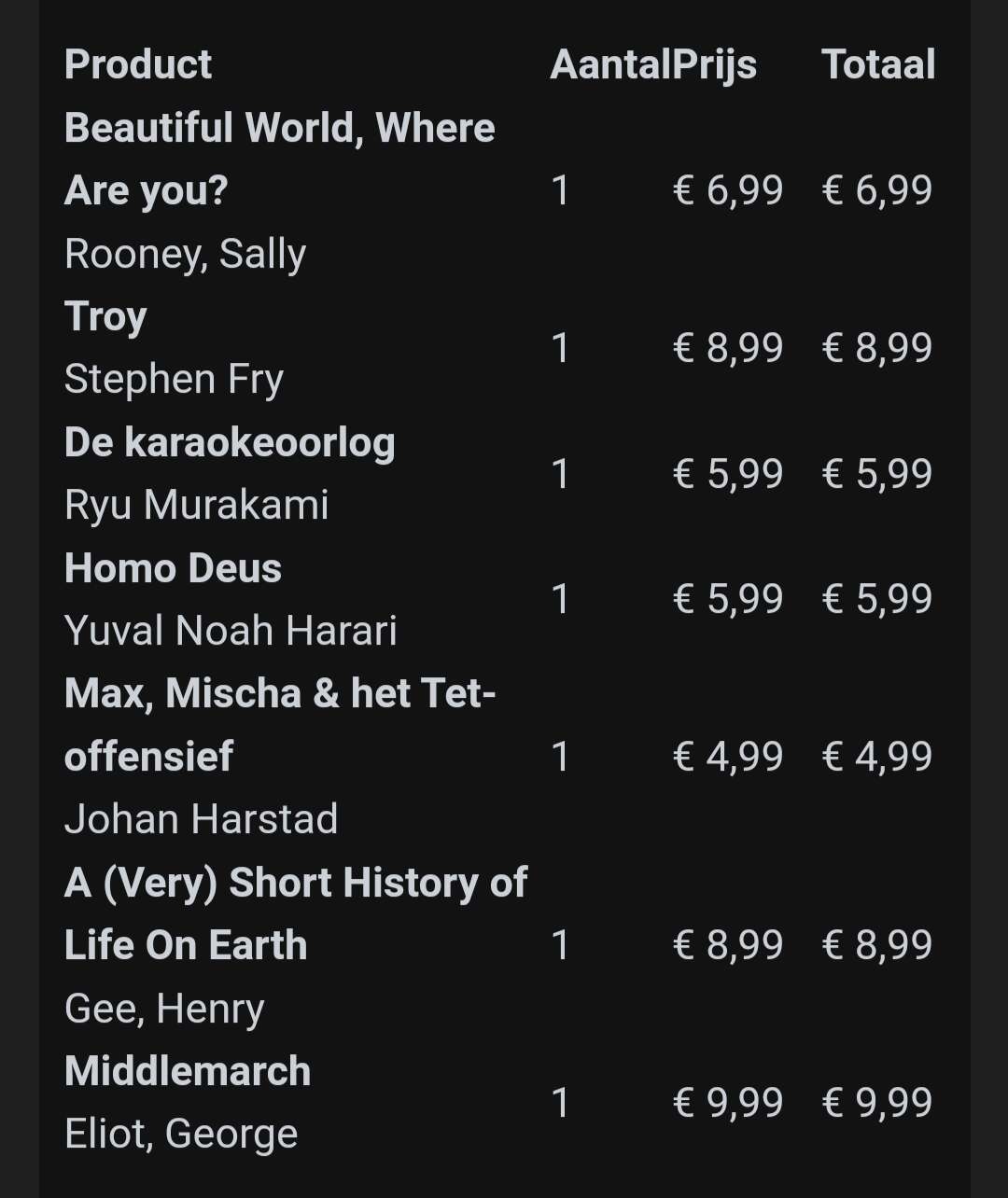Open the Homo Deus title
This screenshot has height=1198, width=1008.
pos(173,567)
